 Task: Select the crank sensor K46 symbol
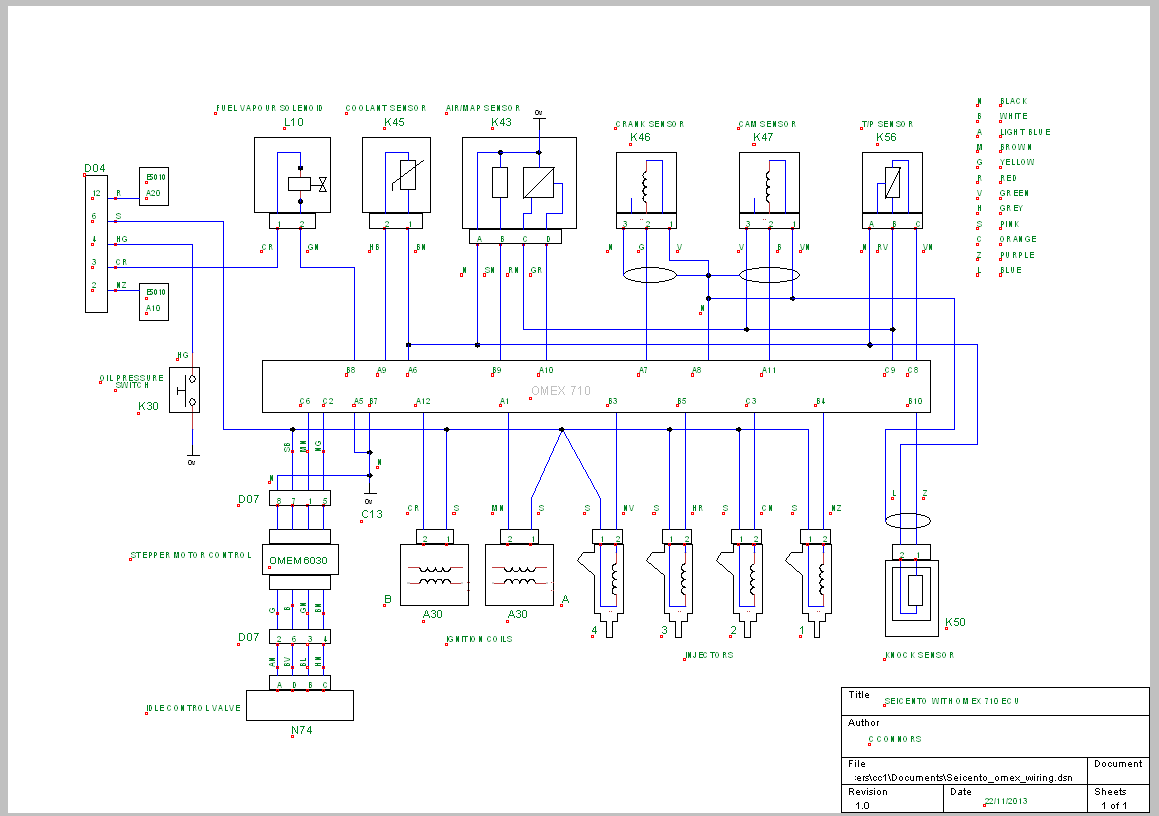pos(646,183)
